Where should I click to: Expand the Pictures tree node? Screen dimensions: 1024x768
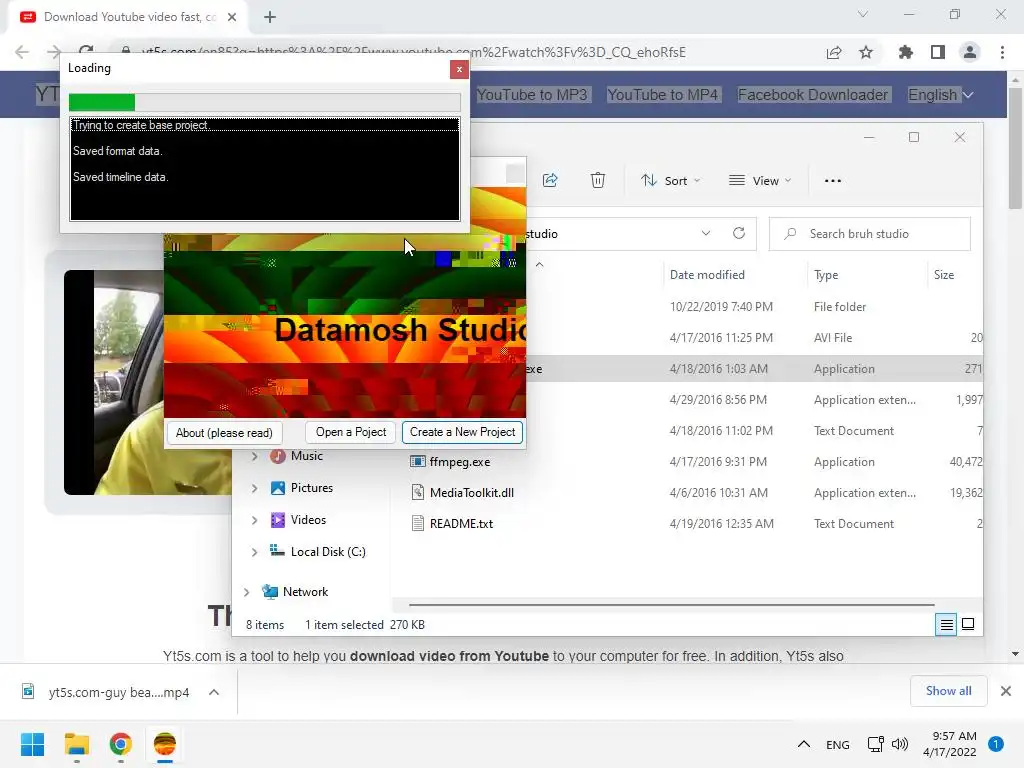[254, 488]
